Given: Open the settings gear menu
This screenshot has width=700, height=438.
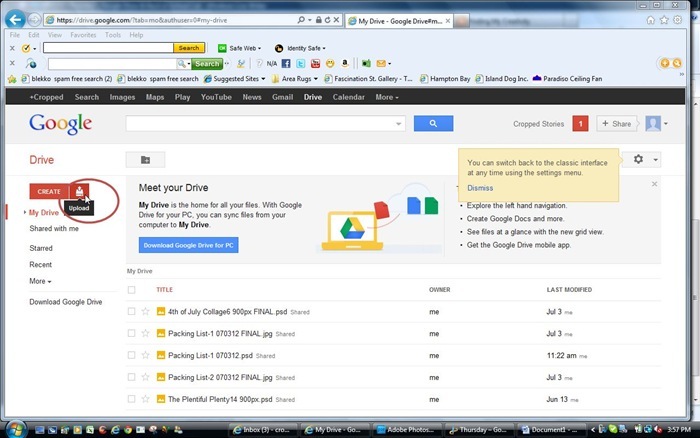Looking at the screenshot, I should (x=640, y=160).
